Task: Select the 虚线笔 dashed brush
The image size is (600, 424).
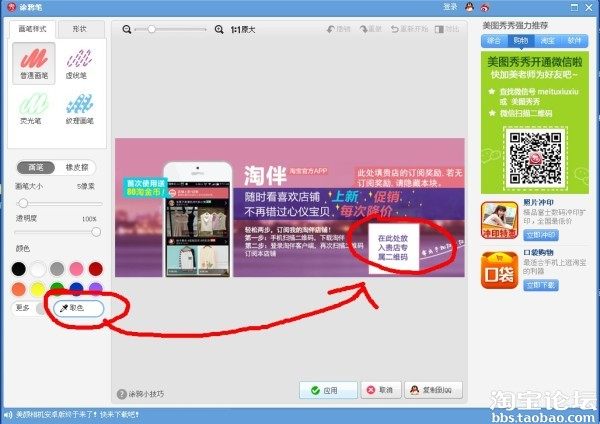Action: pyautogui.click(x=78, y=63)
